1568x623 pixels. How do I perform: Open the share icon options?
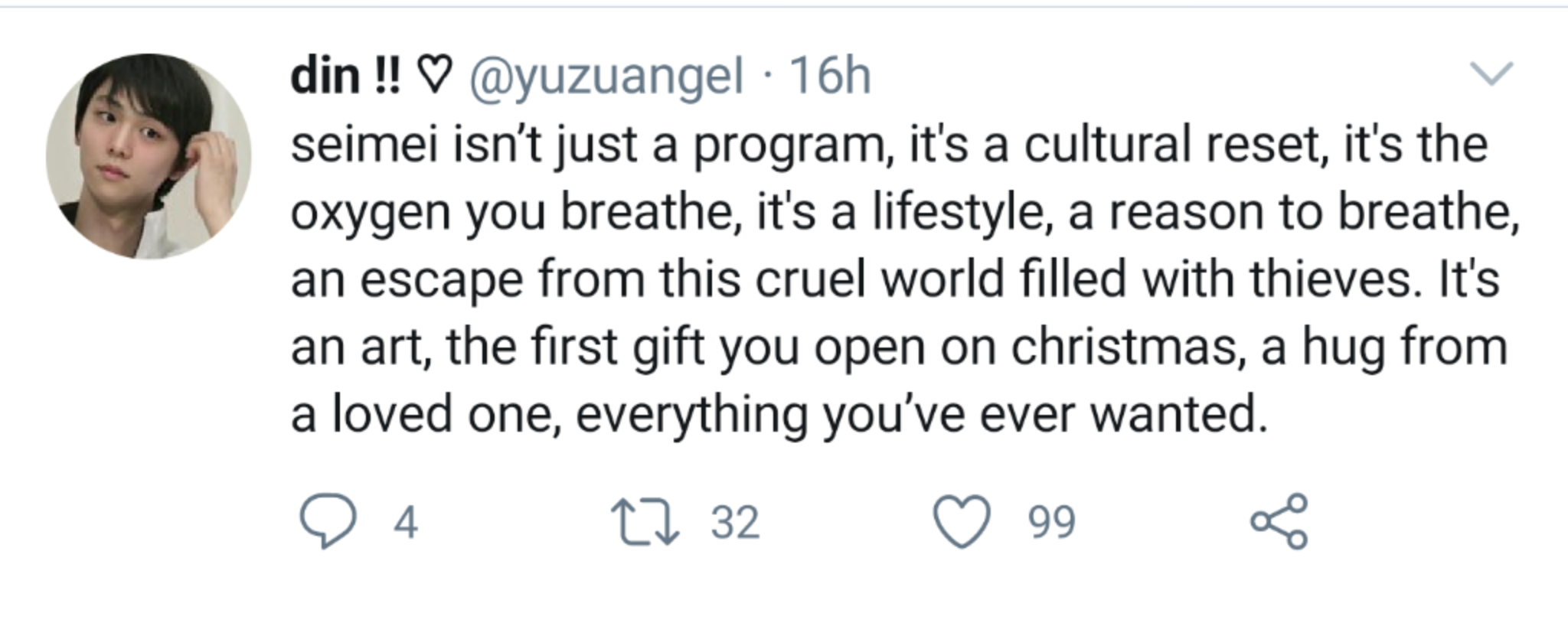[x=1279, y=522]
